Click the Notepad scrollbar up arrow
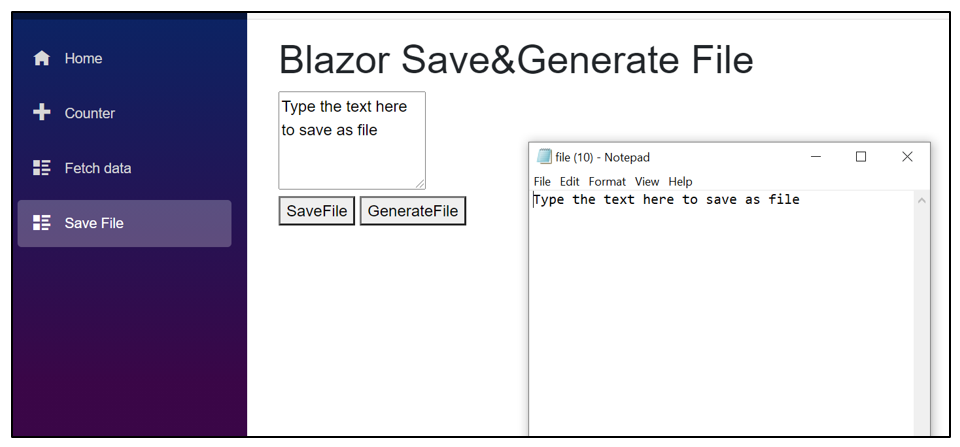 click(x=921, y=201)
